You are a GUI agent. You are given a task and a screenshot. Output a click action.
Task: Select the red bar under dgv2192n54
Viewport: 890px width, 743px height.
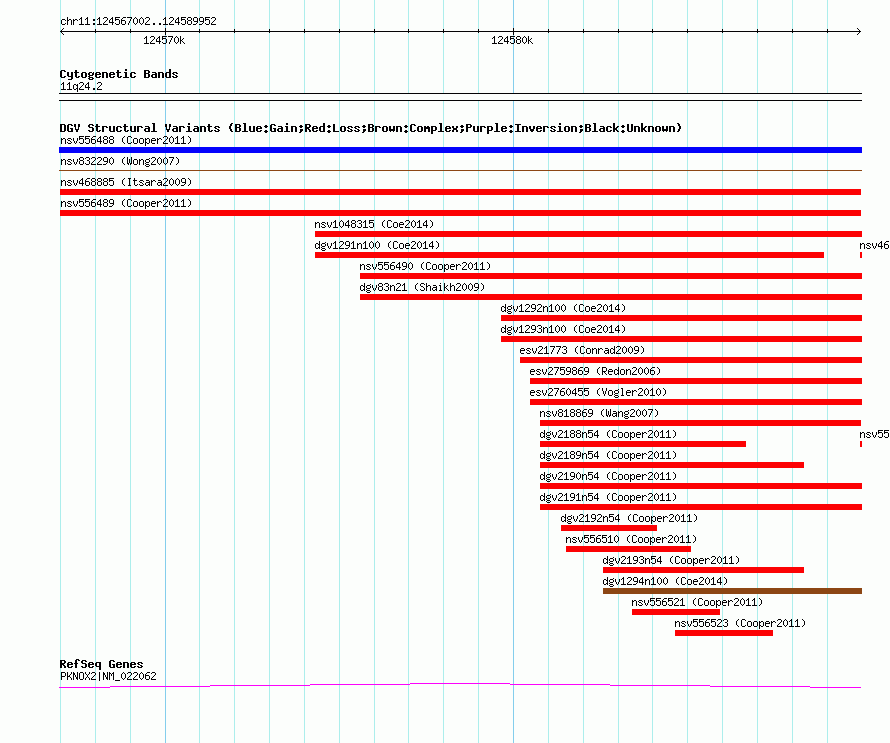coord(609,528)
